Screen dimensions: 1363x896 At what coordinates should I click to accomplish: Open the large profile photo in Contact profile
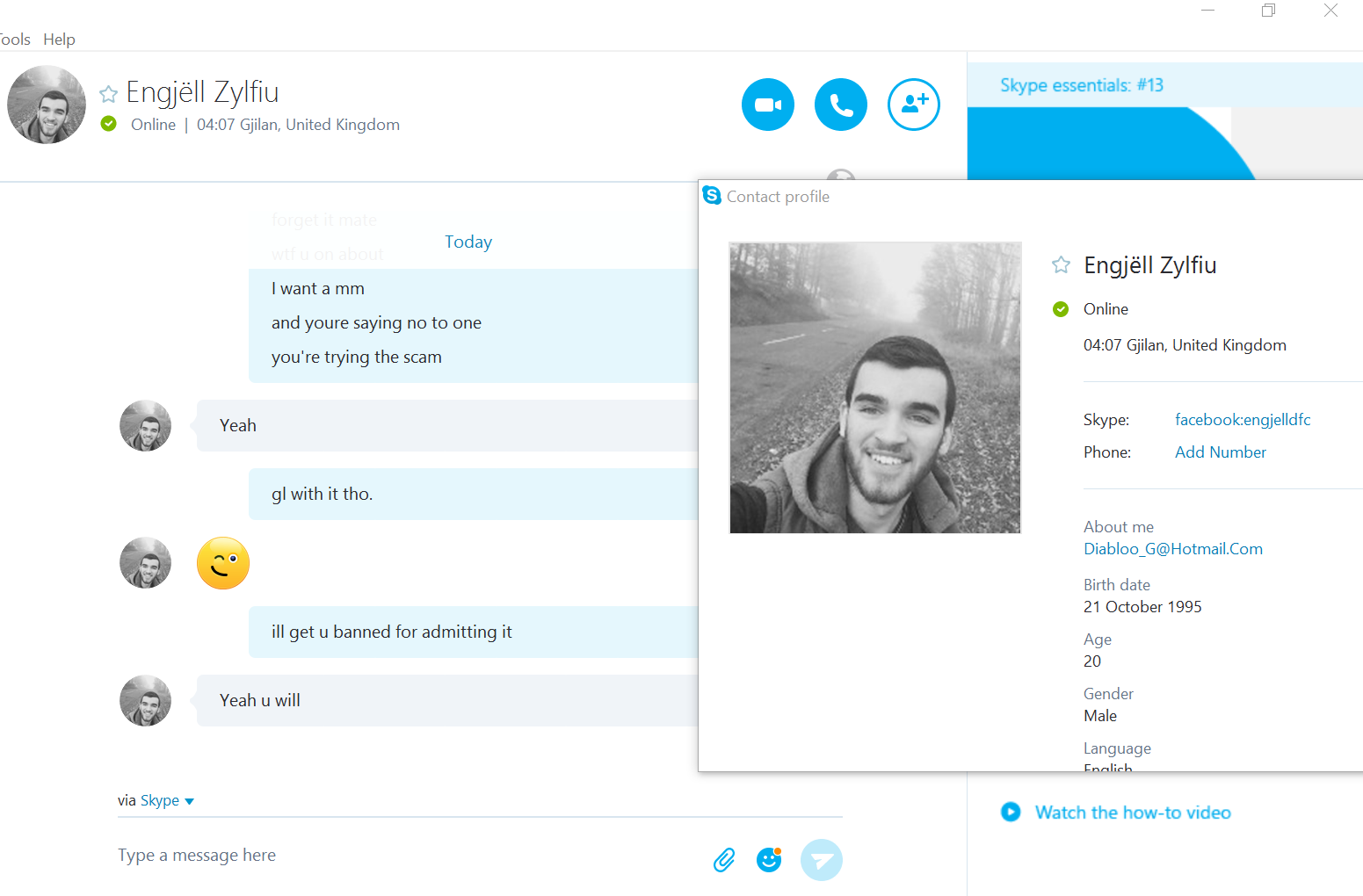point(875,387)
